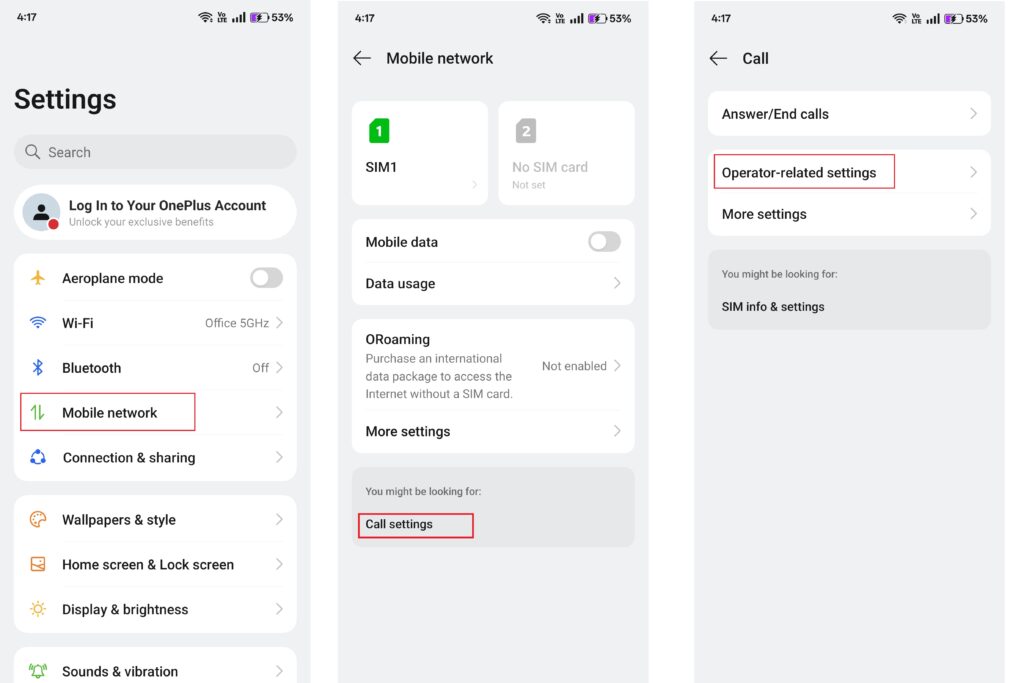Image resolution: width=1024 pixels, height=683 pixels.
Task: Tap Wi-Fi status icon on Mobile network screen
Action: click(x=543, y=18)
